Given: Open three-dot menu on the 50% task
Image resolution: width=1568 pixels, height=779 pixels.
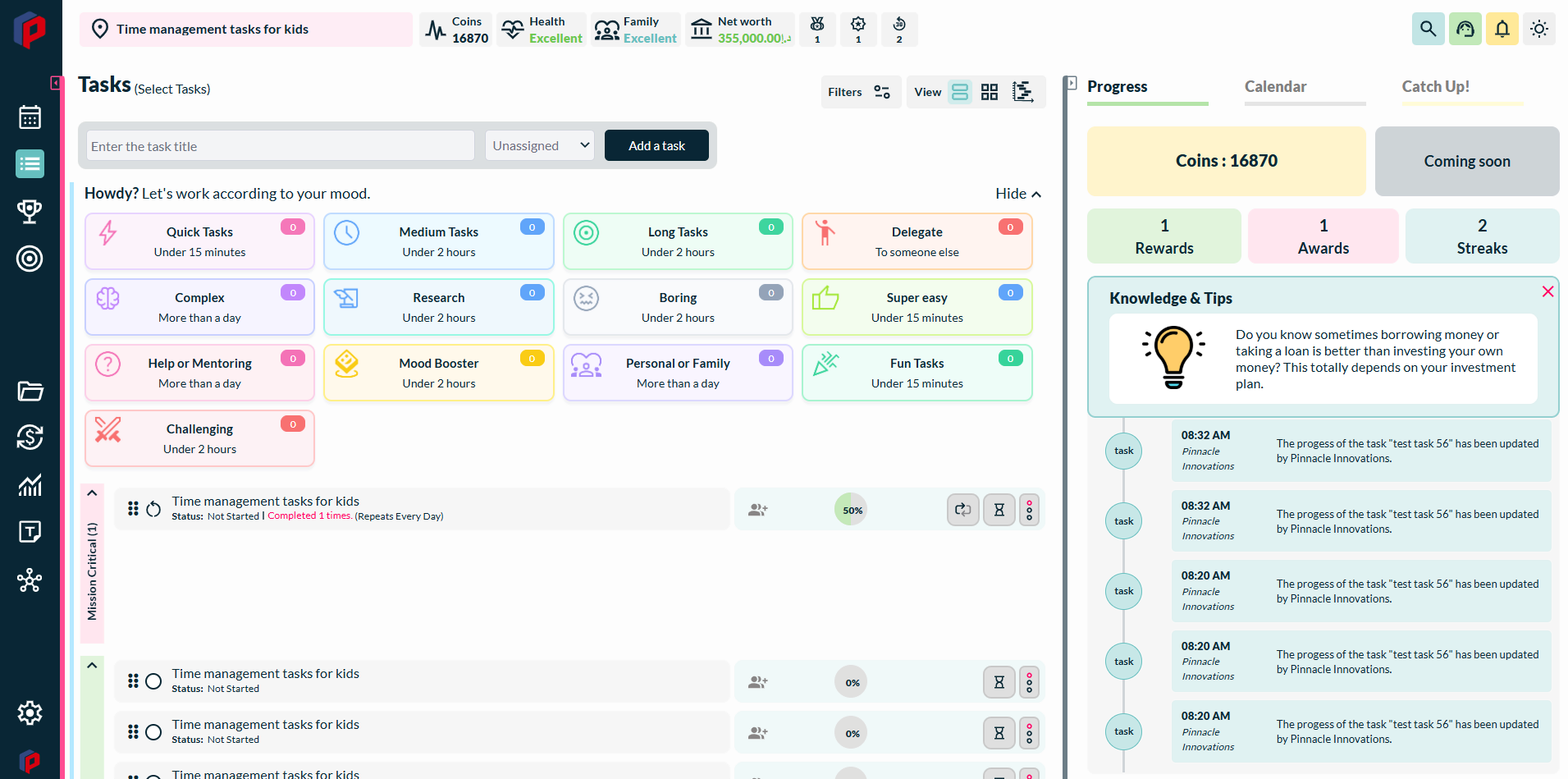Looking at the screenshot, I should click(x=1030, y=510).
